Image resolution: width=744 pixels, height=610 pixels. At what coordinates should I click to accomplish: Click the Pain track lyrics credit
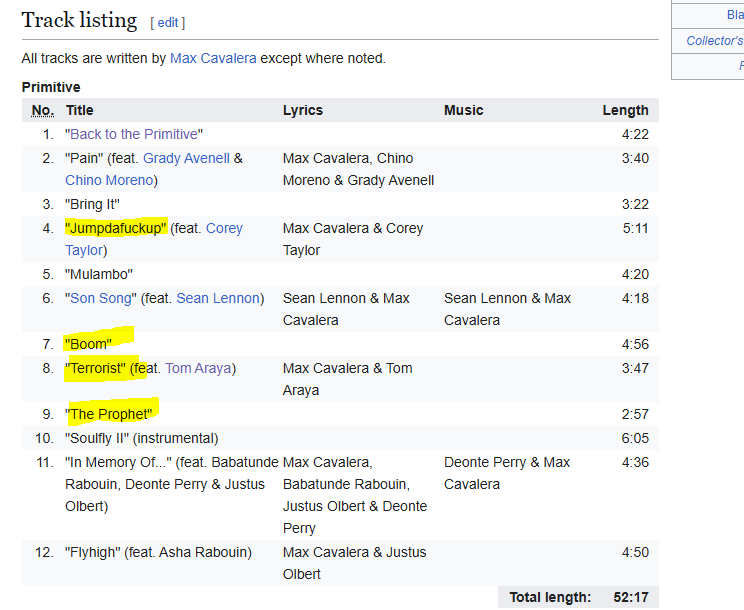coord(358,169)
